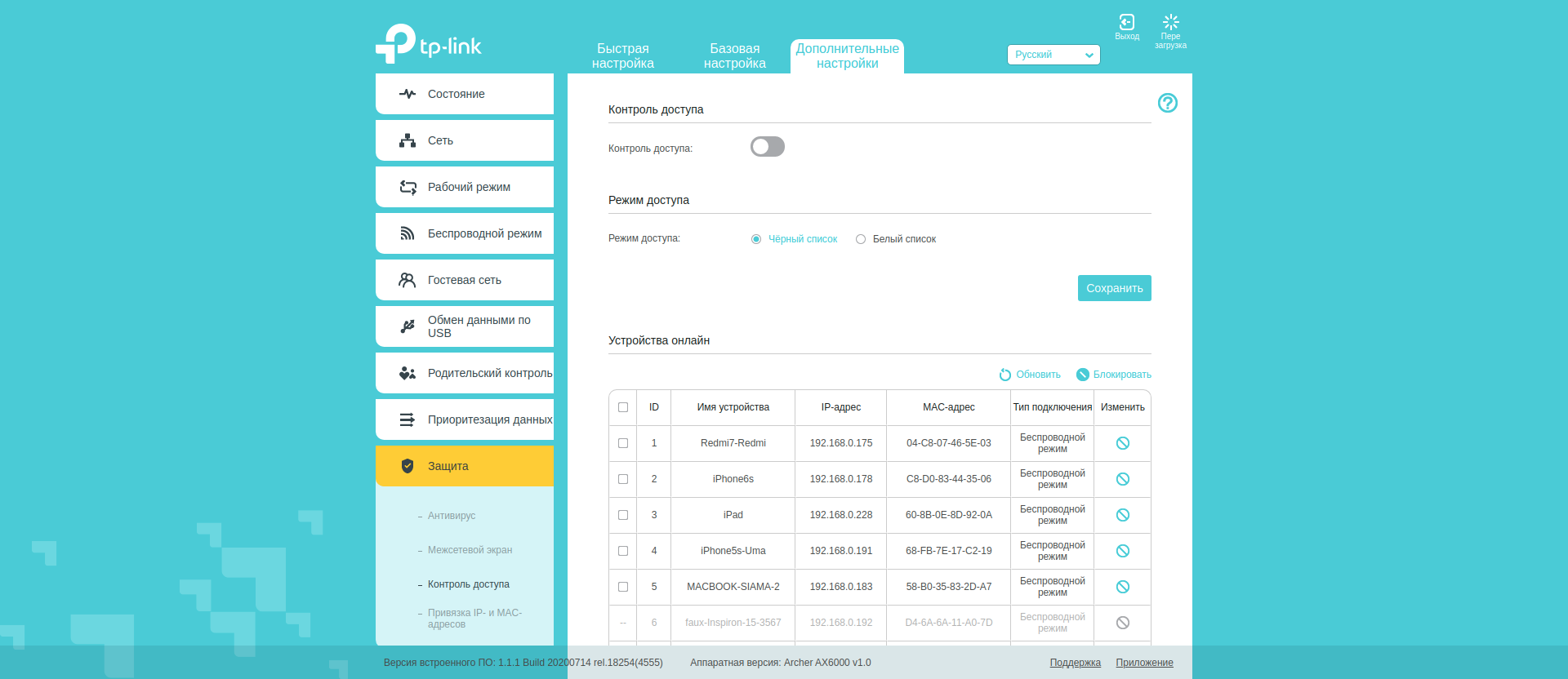Click the help question mark icon
Image resolution: width=1568 pixels, height=679 pixels.
point(1167,103)
